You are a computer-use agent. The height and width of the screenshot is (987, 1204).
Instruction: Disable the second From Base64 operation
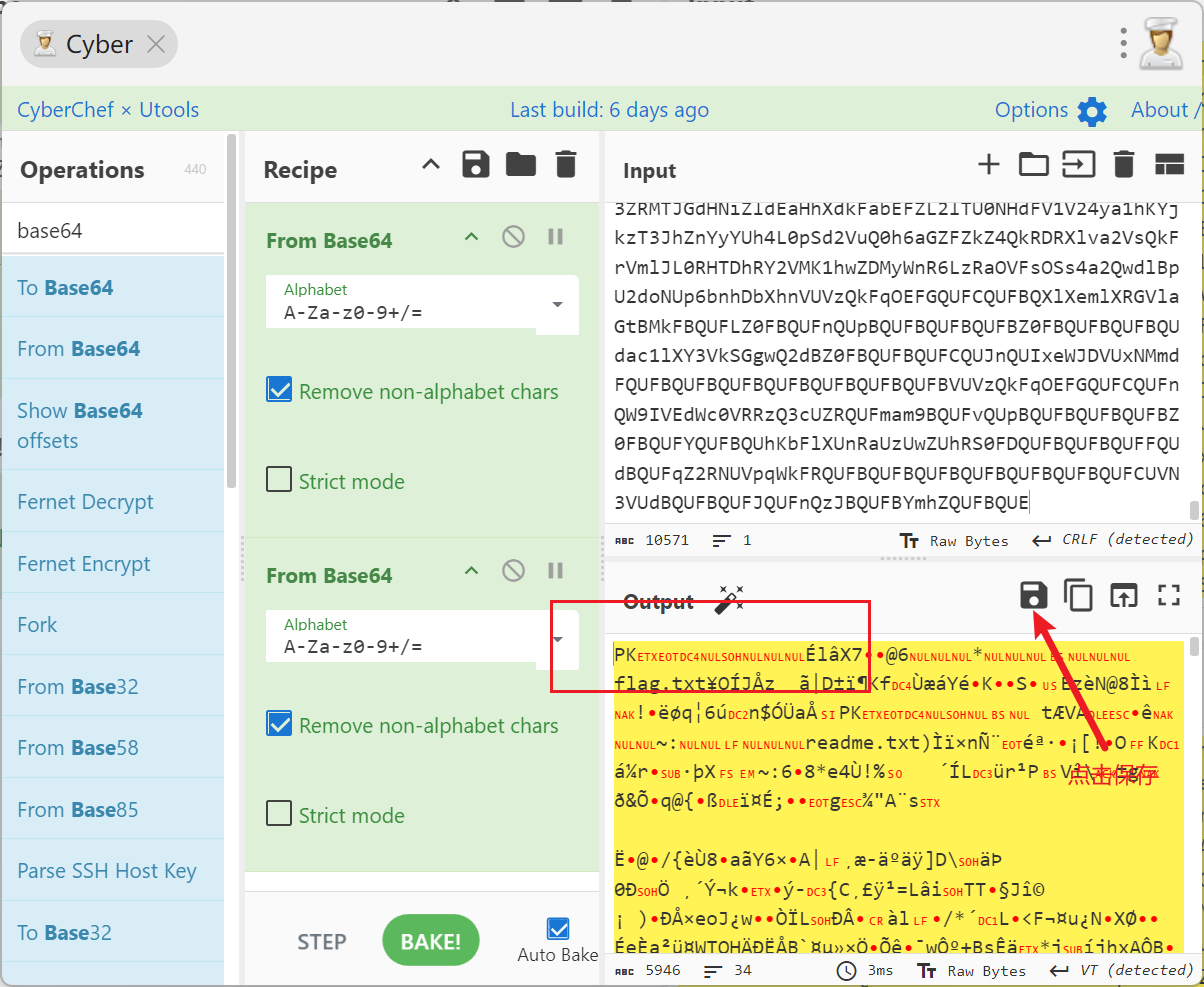pos(513,571)
